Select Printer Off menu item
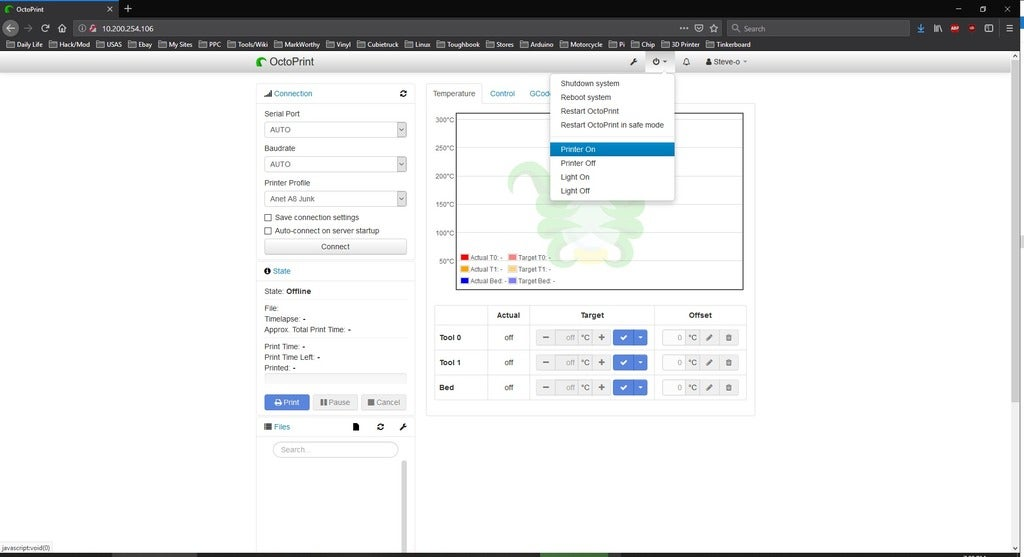Screen dimensions: 1024x557 (613, 163)
